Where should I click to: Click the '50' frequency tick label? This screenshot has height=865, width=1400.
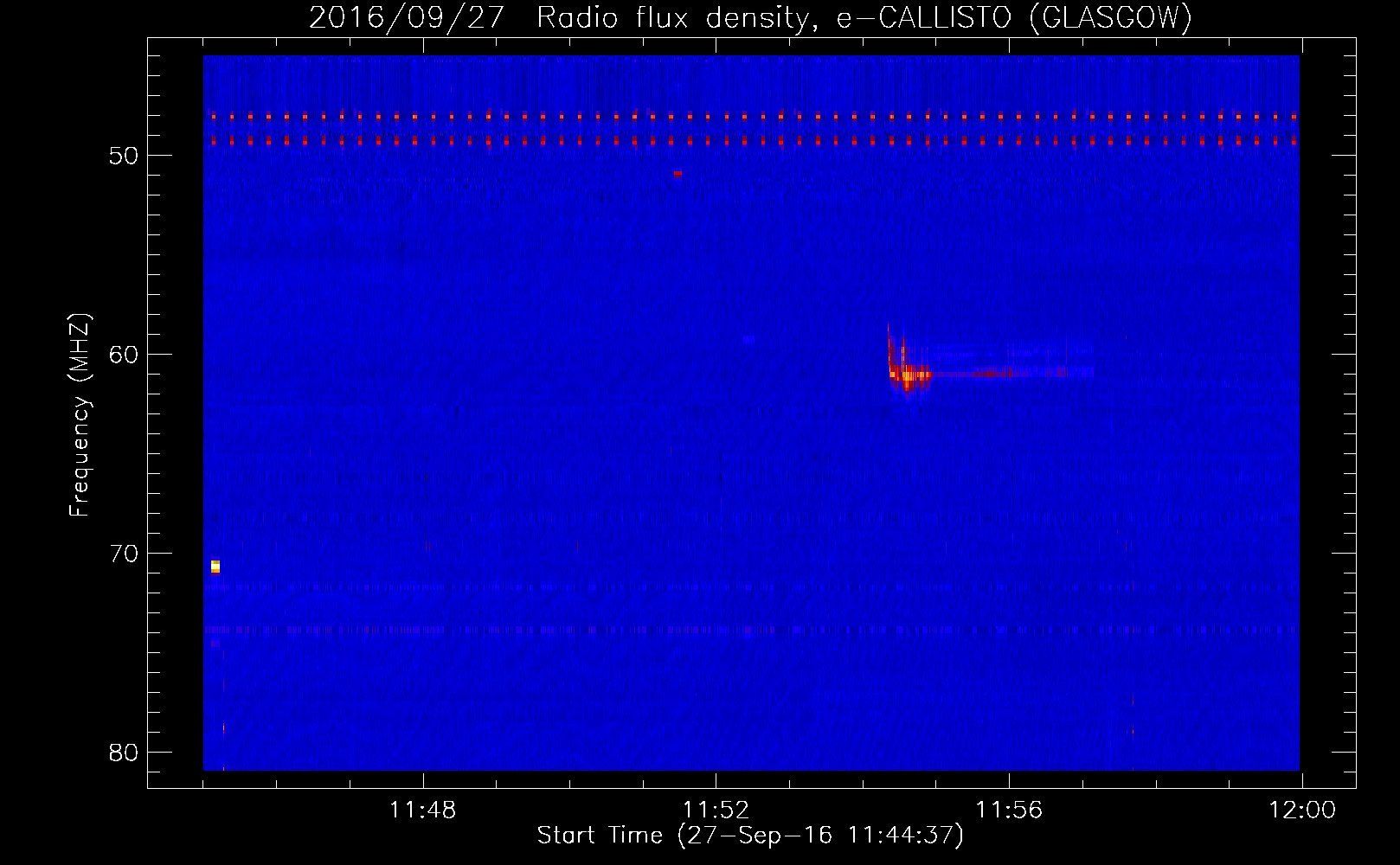124,156
